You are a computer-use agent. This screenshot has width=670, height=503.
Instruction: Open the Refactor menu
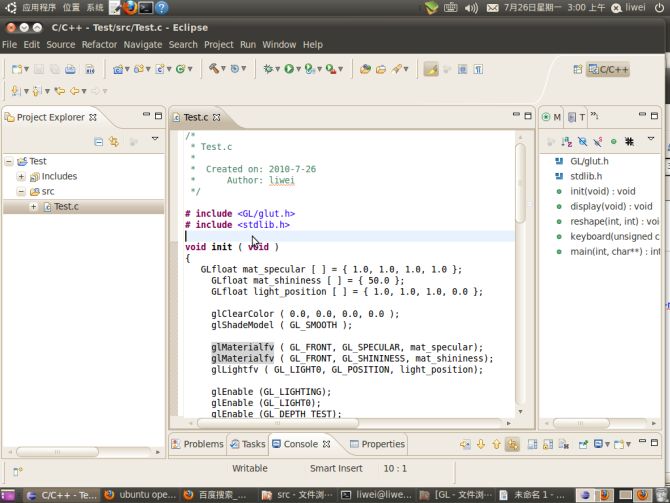pos(99,44)
